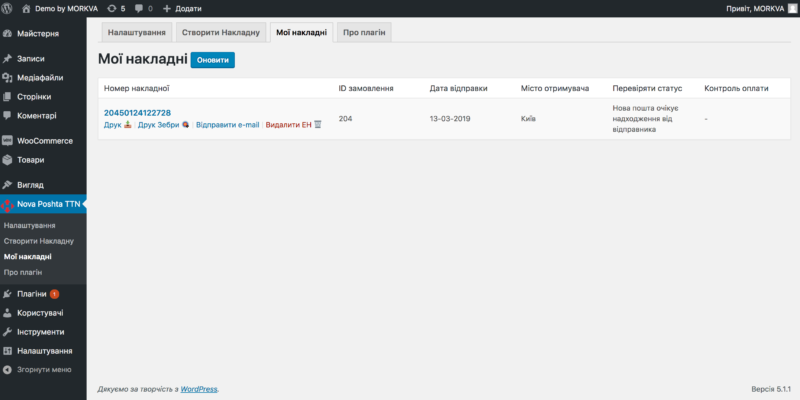Click the Записи pin icon
This screenshot has width=800, height=400.
(x=7, y=59)
